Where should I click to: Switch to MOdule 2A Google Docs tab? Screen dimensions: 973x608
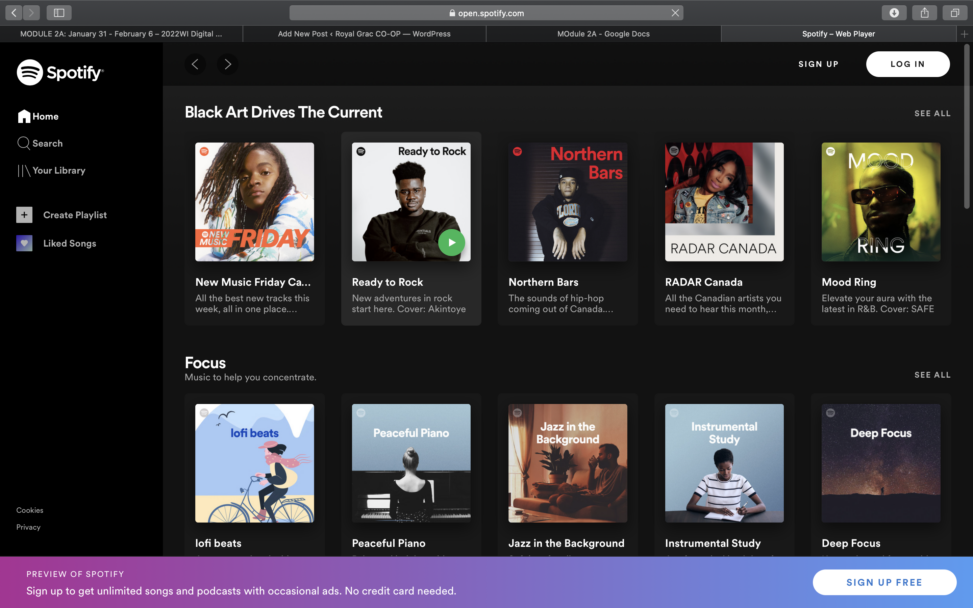[x=603, y=34]
